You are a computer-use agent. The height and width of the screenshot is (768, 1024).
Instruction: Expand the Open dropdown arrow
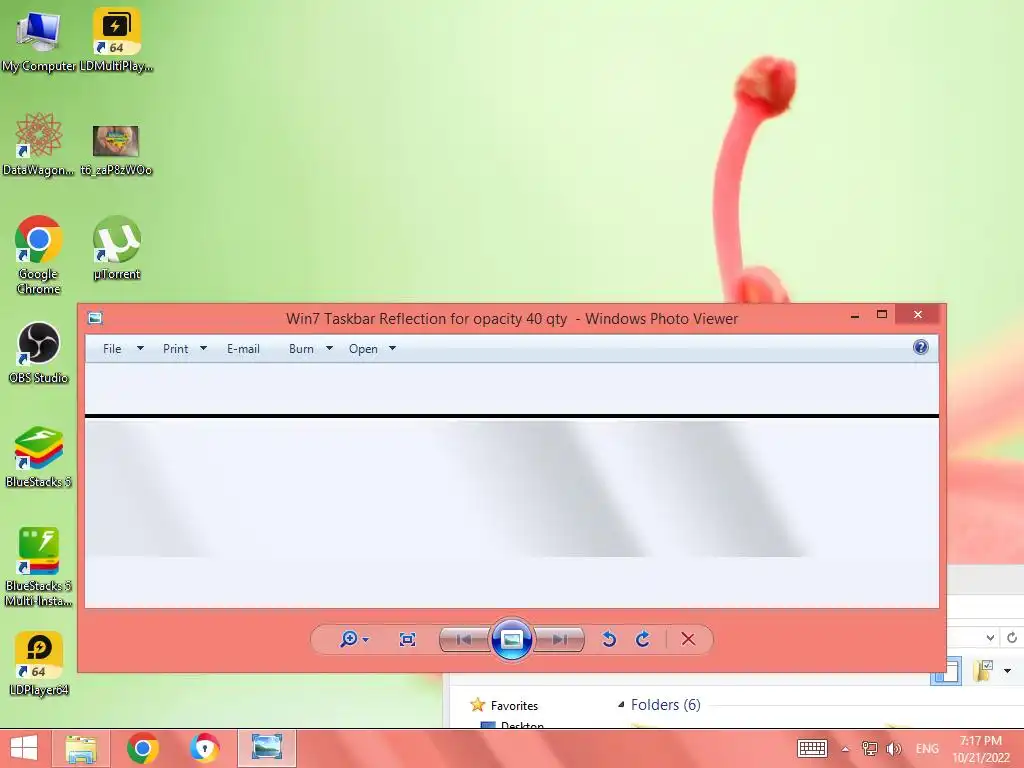coord(392,349)
